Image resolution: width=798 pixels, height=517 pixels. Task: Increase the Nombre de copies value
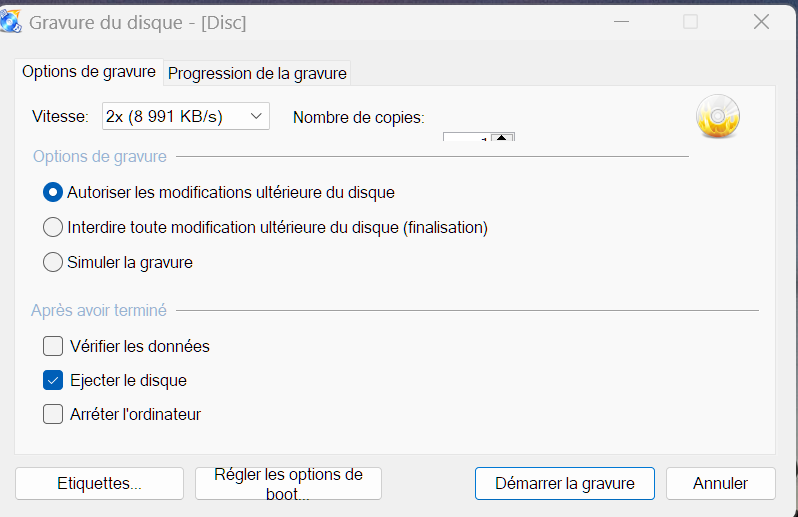(502, 137)
